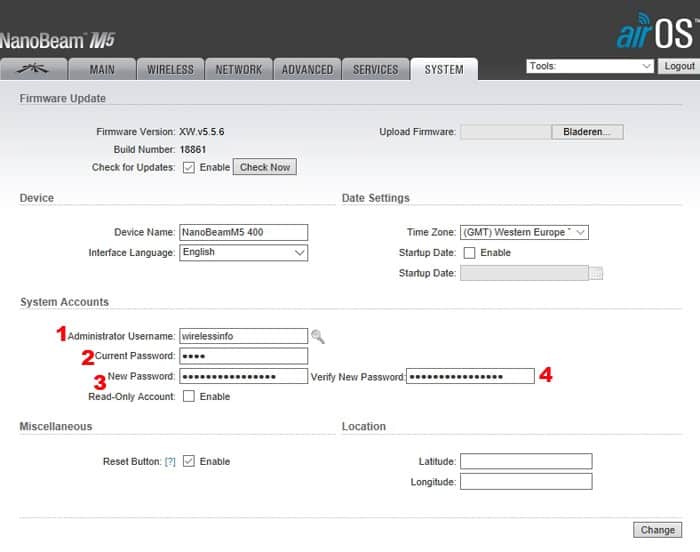Enable the Startup Date checkbox

(x=469, y=253)
